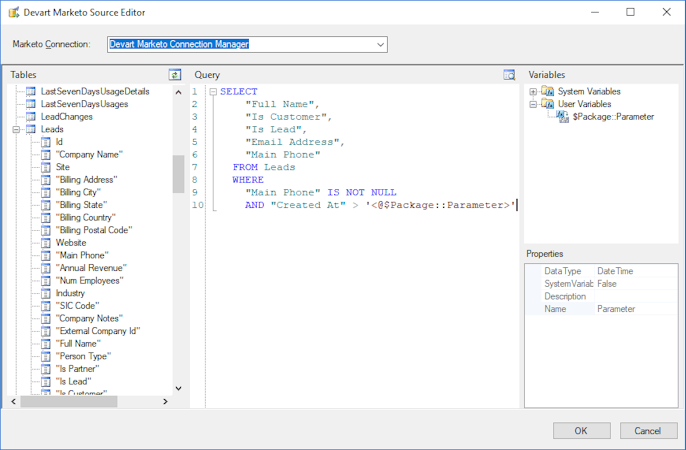
Task: Click the Industry column icon
Action: point(45,293)
